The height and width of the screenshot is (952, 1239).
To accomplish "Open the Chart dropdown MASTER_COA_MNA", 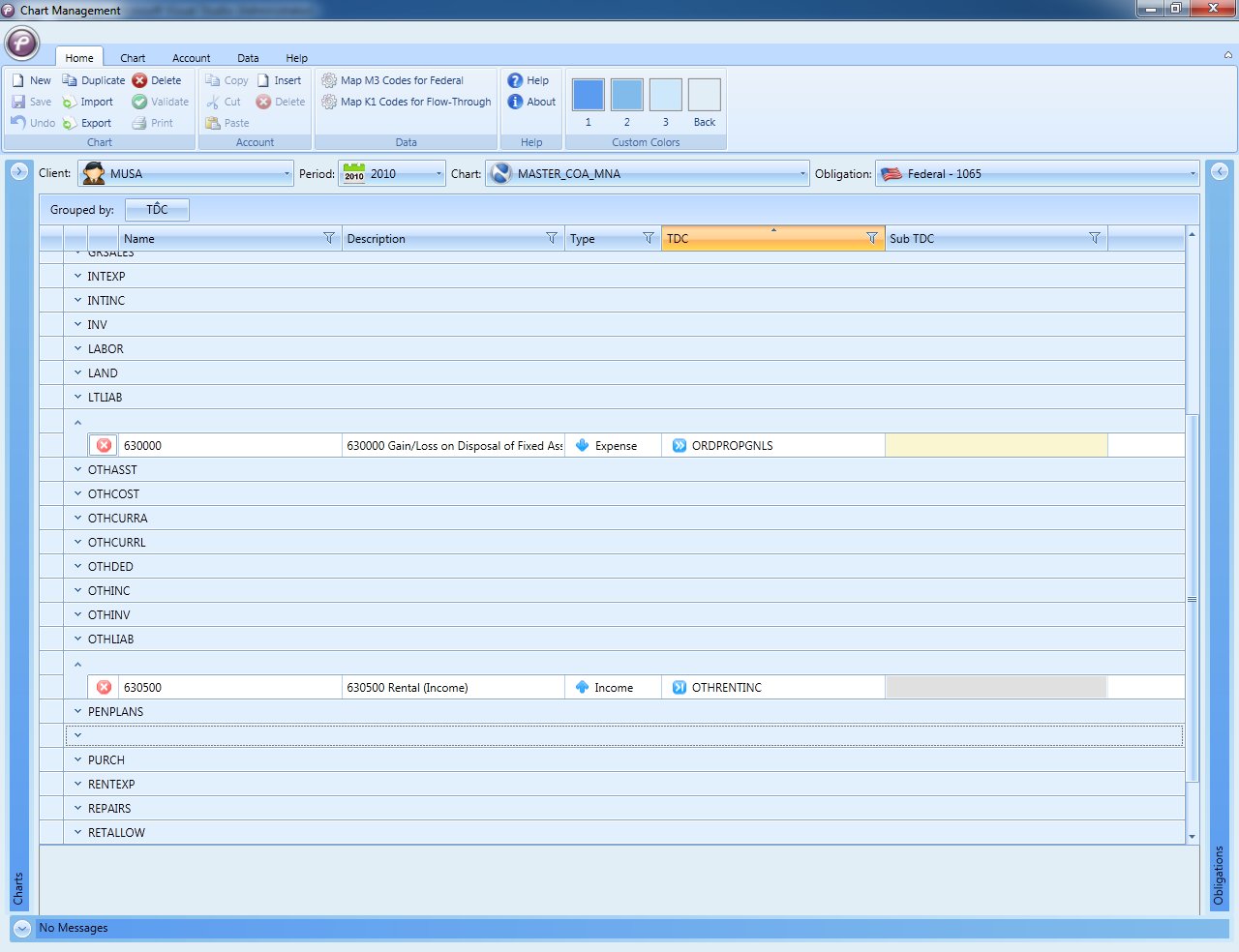I will [x=648, y=174].
